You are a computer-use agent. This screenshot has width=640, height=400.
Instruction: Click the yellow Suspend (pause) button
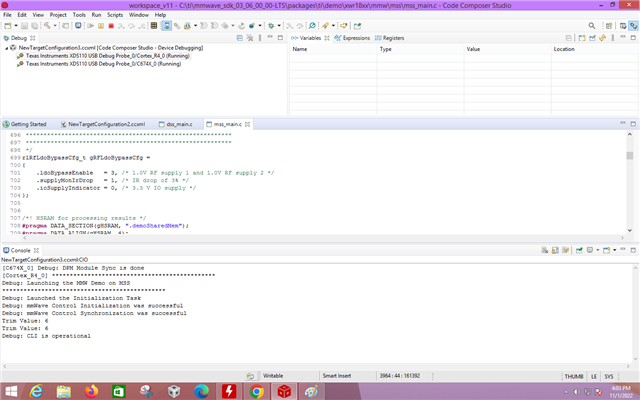[x=101, y=26]
